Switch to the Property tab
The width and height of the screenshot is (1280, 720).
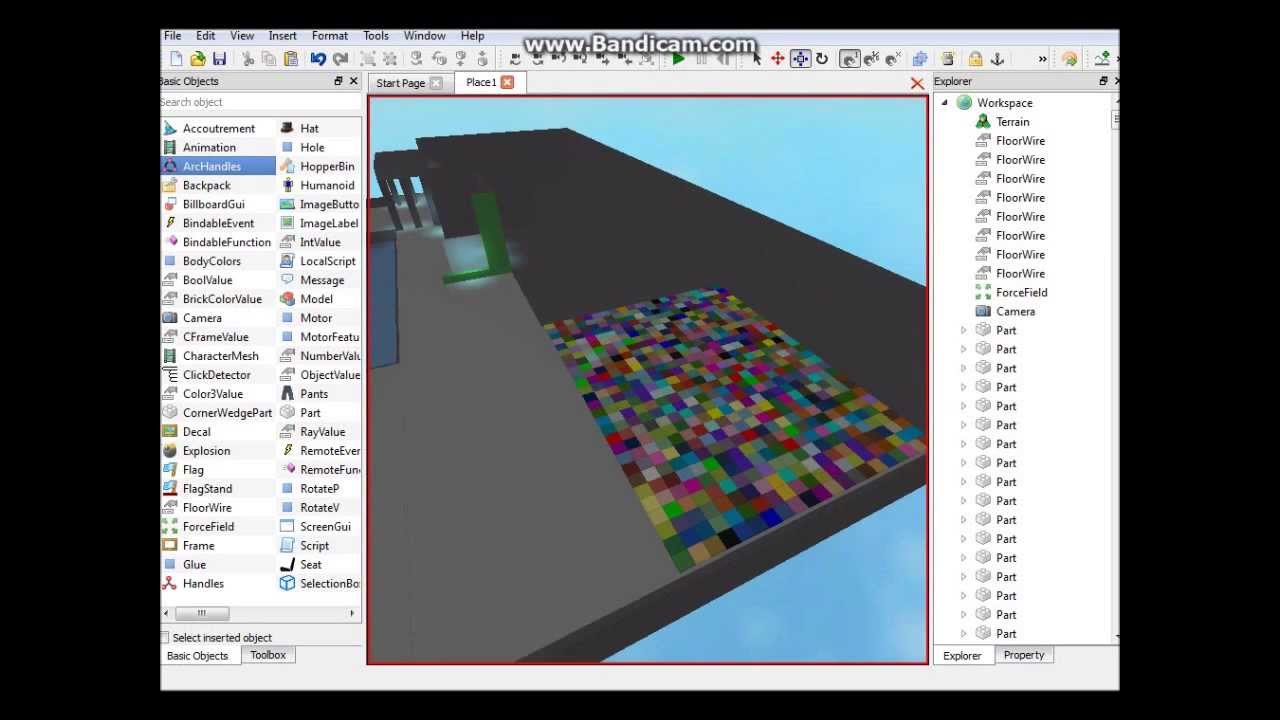coord(1024,655)
